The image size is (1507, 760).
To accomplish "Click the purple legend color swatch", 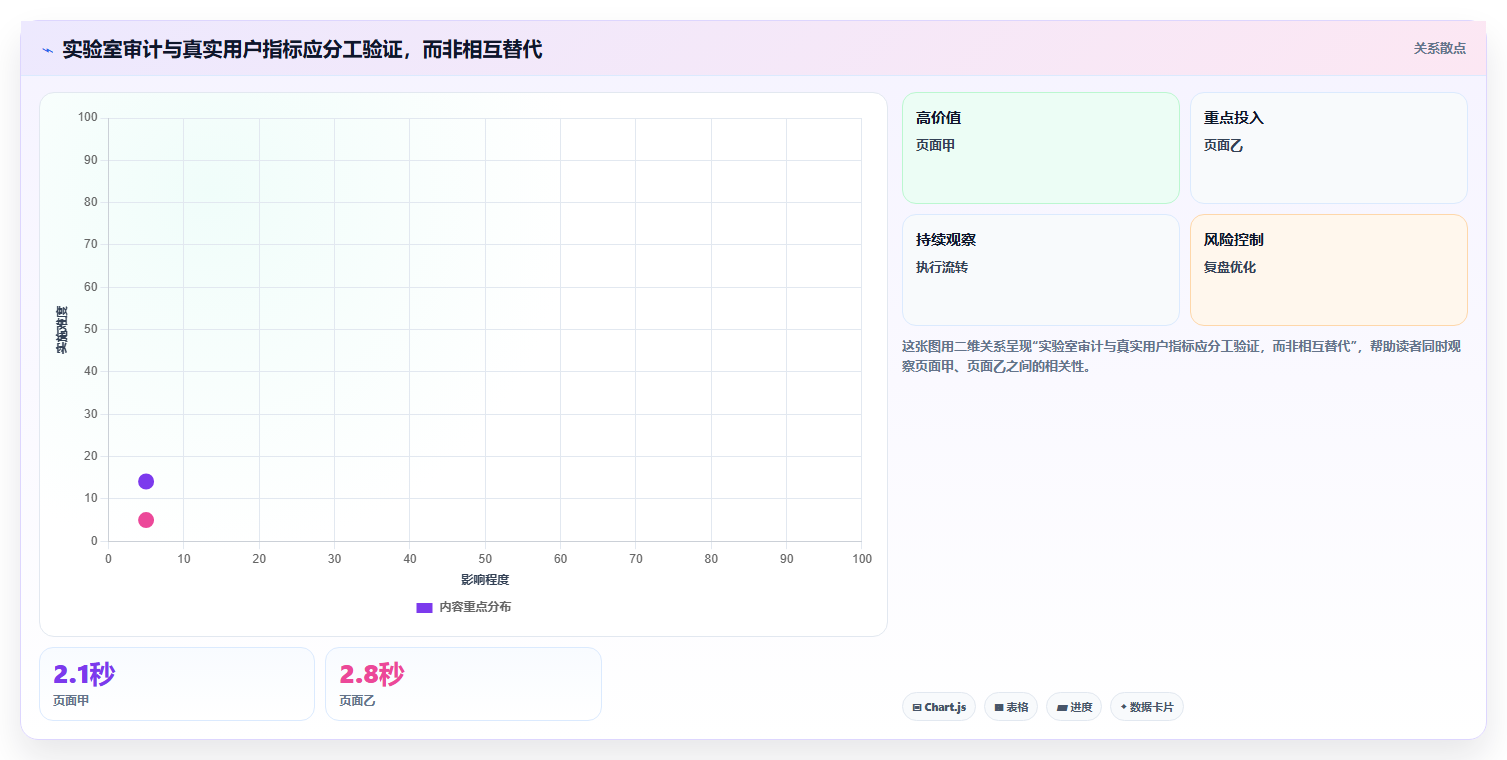I will tap(424, 608).
